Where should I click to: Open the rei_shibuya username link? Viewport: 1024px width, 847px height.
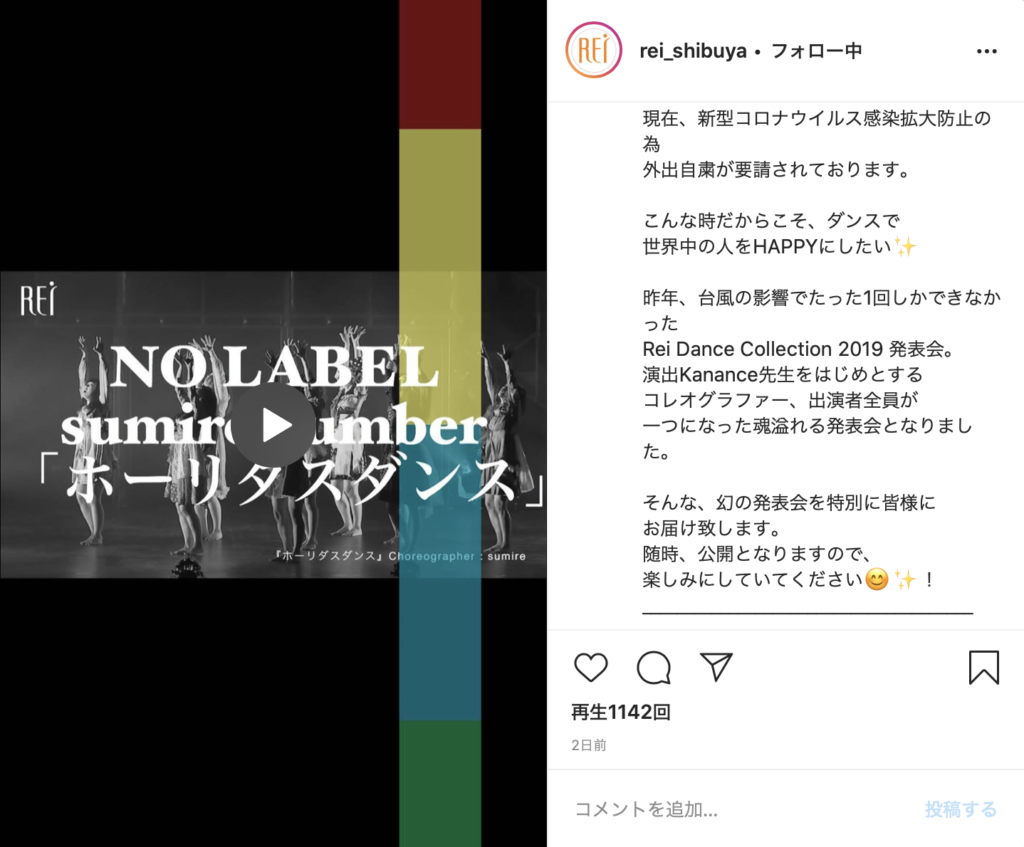pyautogui.click(x=693, y=50)
